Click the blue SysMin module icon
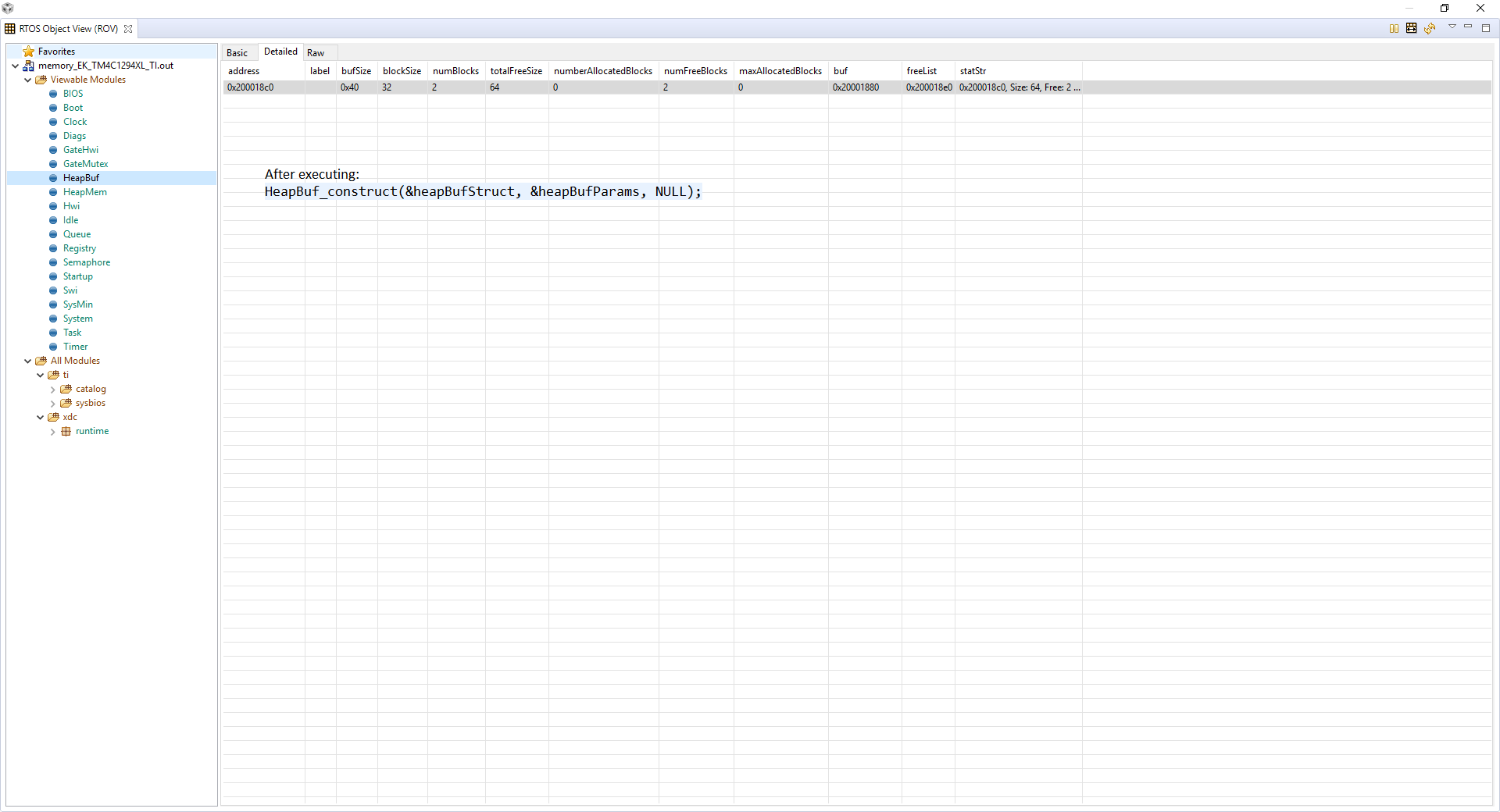This screenshot has height=812, width=1500. 53,304
